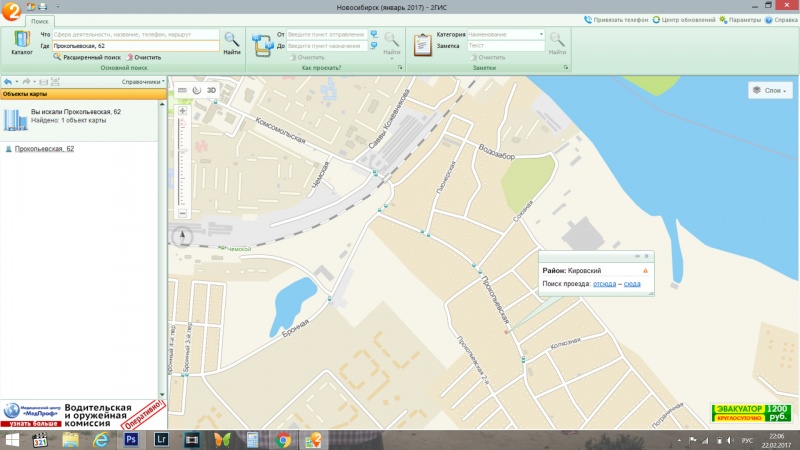Open the forward arrow history dropdown

point(35,82)
